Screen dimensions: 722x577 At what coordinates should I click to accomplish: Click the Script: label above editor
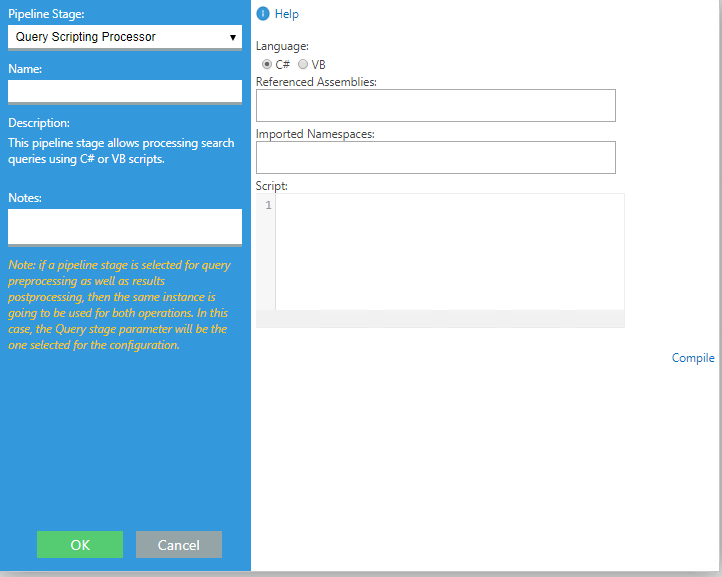tap(272, 186)
